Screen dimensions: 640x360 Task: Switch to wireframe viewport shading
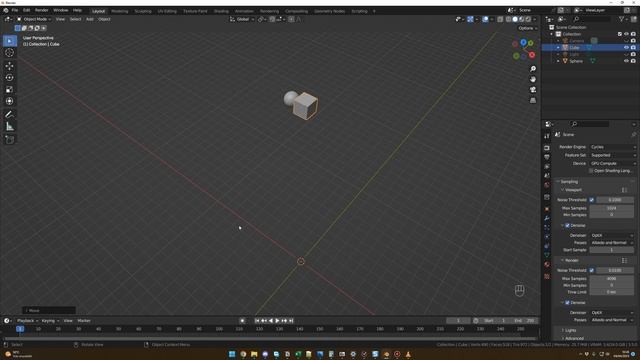pos(509,19)
